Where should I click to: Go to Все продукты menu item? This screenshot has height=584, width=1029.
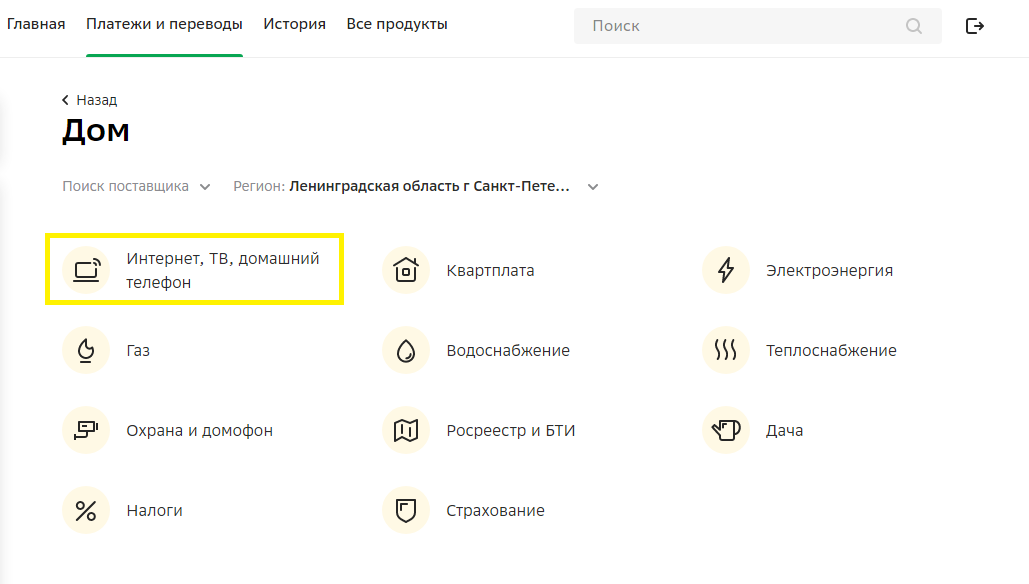[397, 24]
